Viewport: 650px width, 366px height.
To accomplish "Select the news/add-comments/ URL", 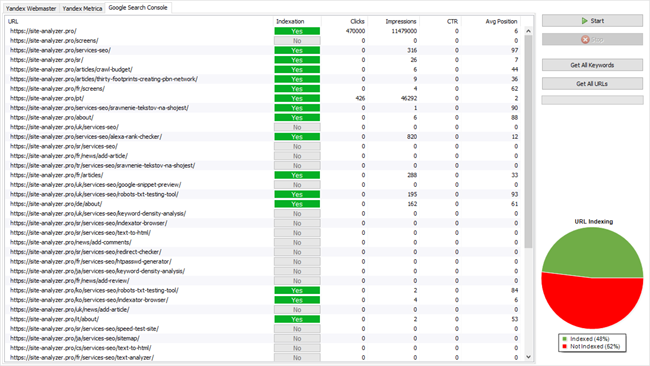I will 70,242.
